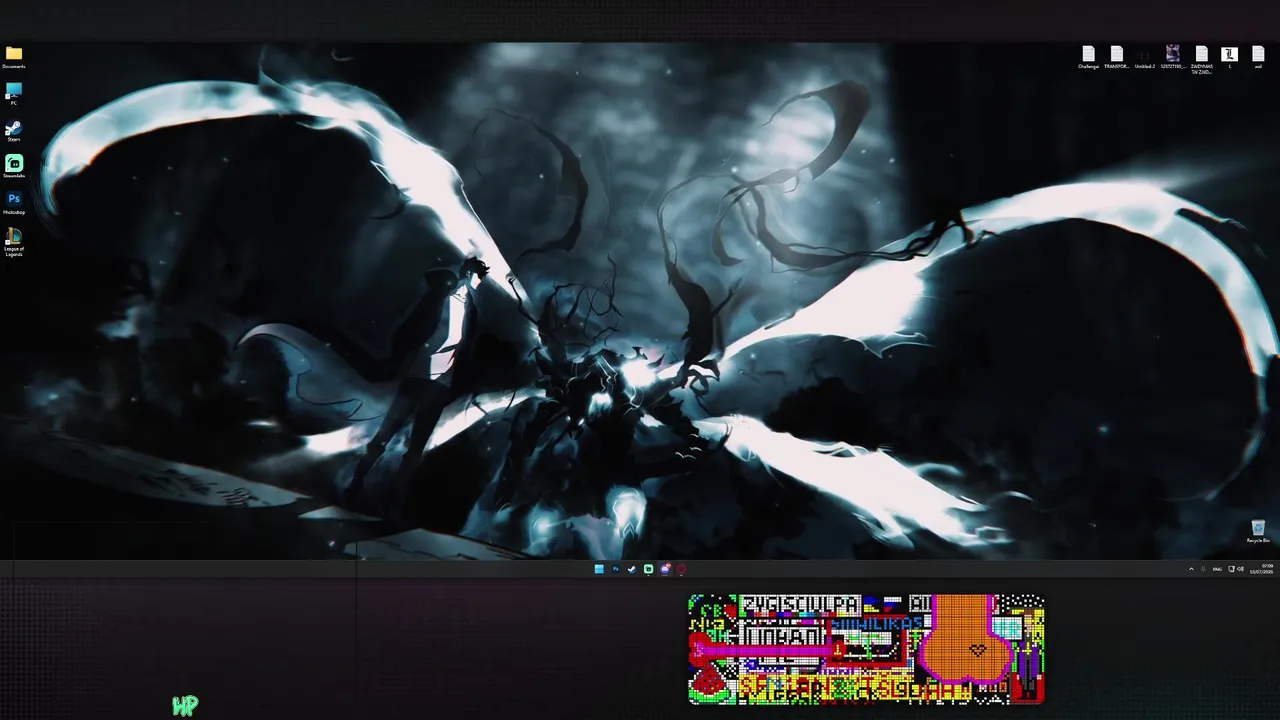The width and height of the screenshot is (1280, 720).
Task: Open Steam from the taskbar
Action: click(632, 569)
